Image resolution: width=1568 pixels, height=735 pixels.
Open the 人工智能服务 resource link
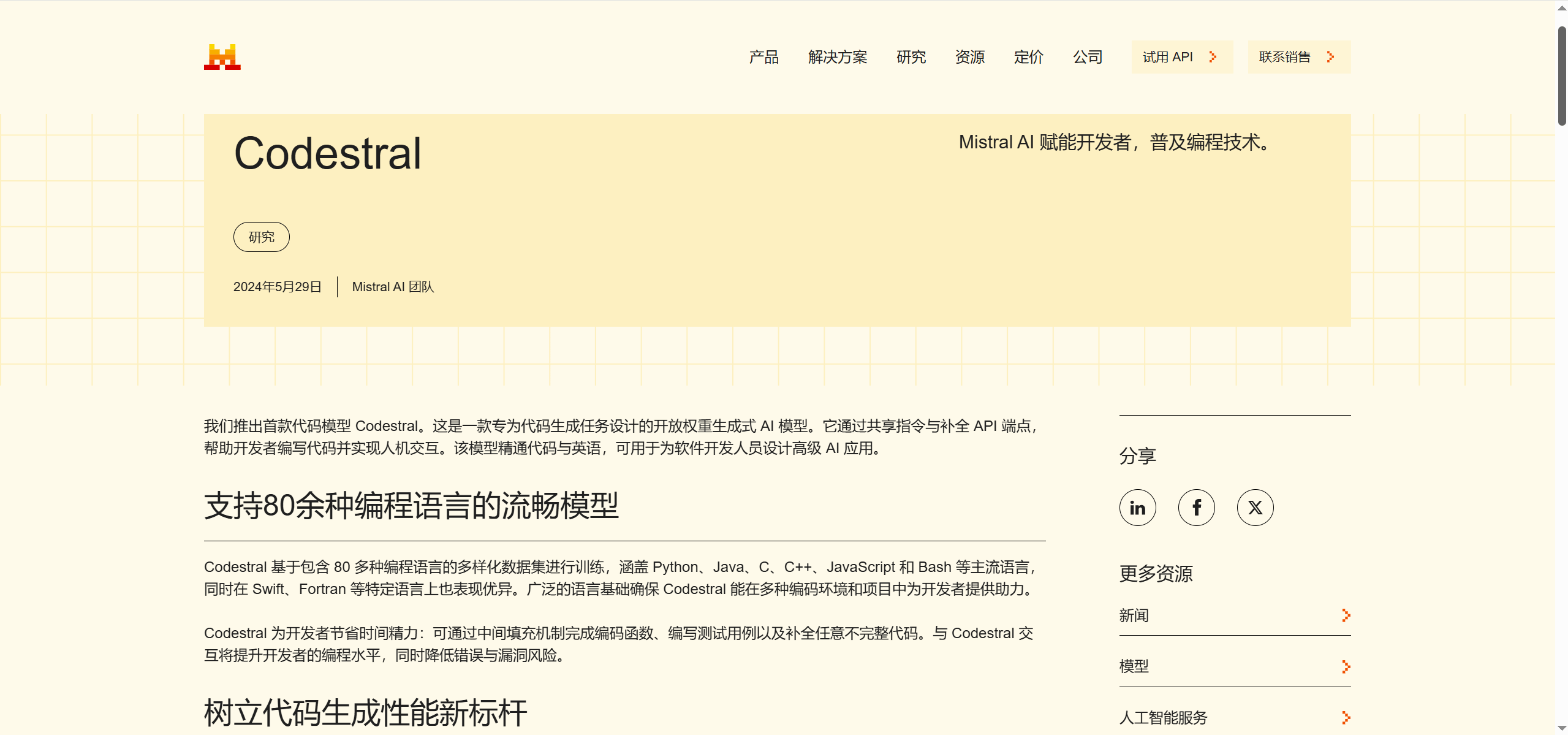click(1235, 718)
